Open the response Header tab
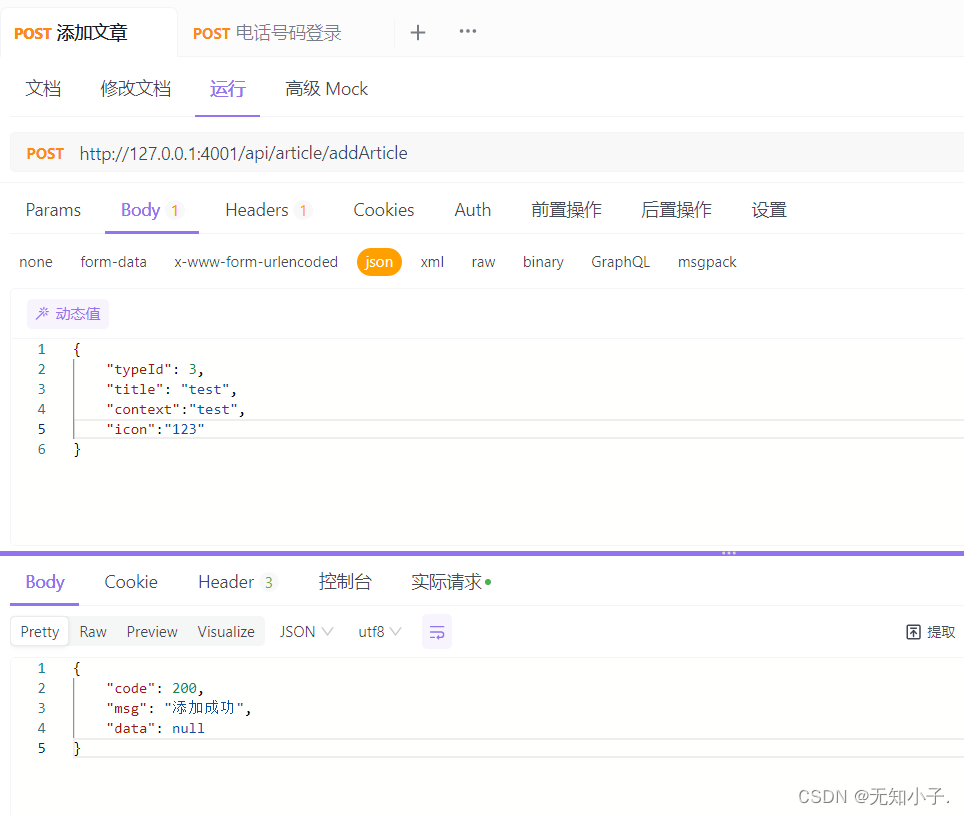This screenshot has height=815, width=964. click(237, 581)
